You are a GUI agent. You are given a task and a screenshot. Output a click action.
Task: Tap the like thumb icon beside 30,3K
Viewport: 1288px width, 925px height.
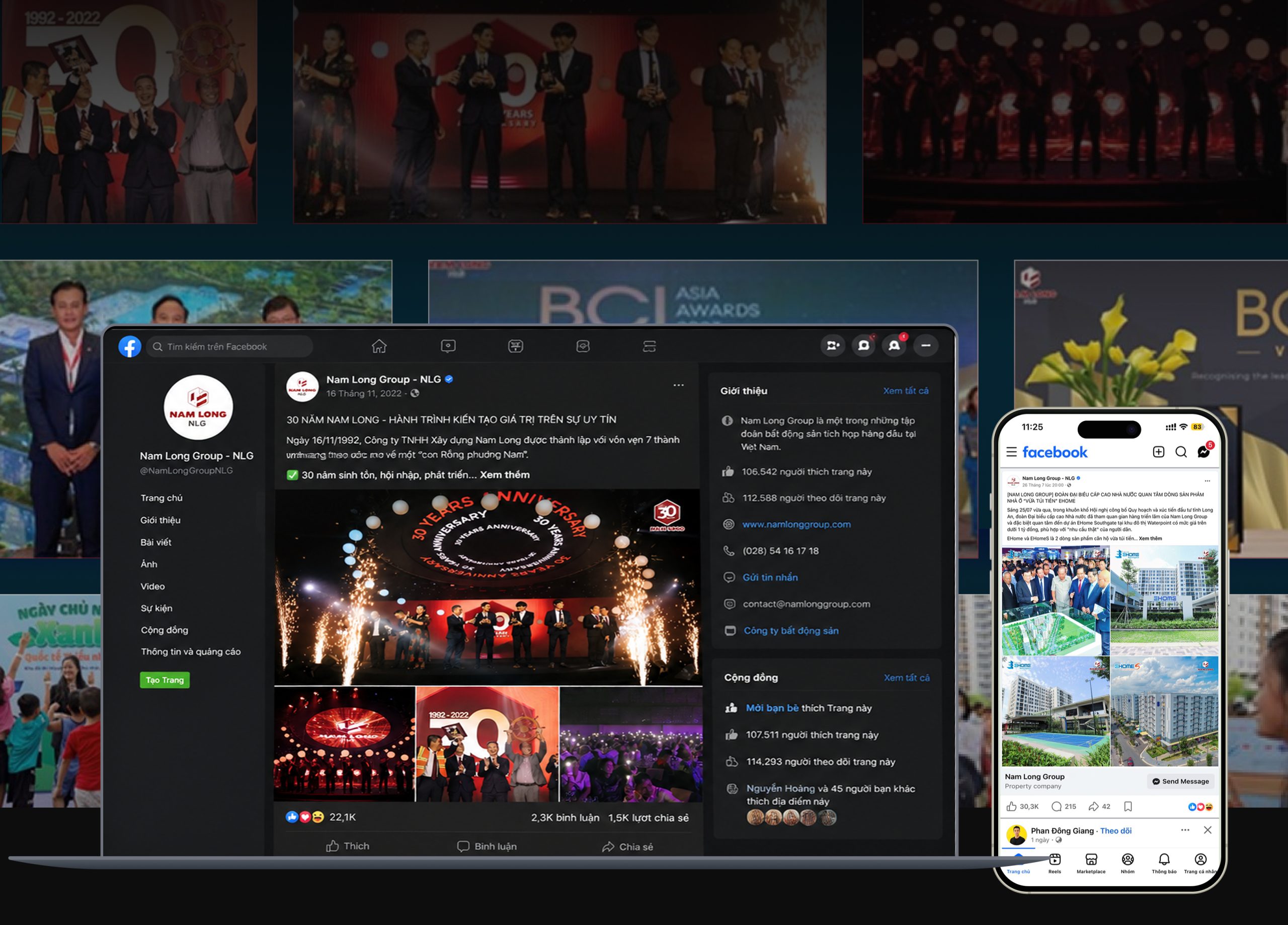1011,806
